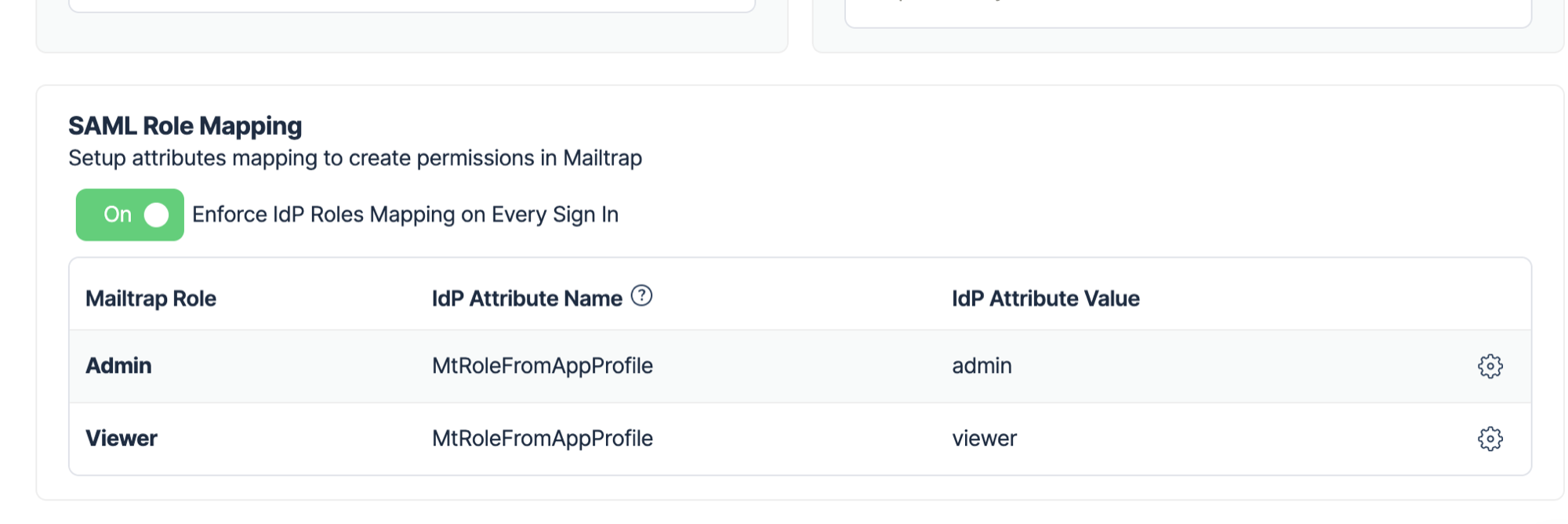Image resolution: width=1568 pixels, height=524 pixels.
Task: Select the Admin role name cell
Action: [118, 366]
